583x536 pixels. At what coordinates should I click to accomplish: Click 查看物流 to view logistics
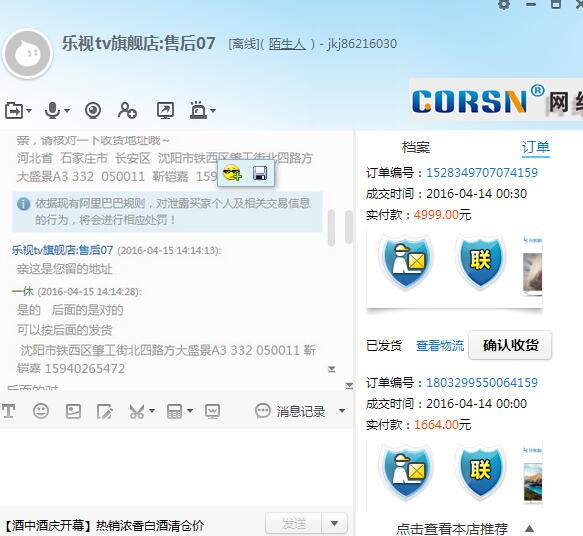(440, 346)
